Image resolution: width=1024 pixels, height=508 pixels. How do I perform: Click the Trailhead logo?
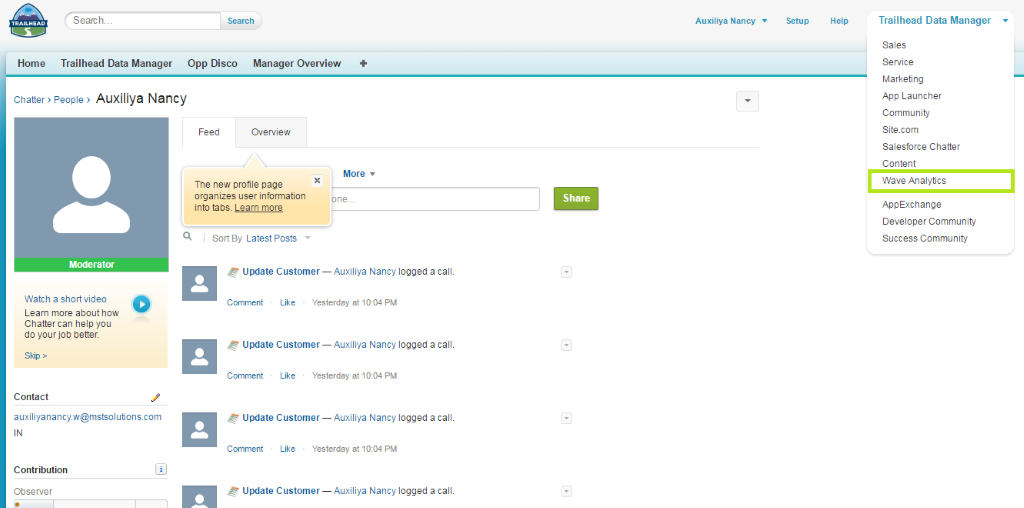pyautogui.click(x=28, y=21)
